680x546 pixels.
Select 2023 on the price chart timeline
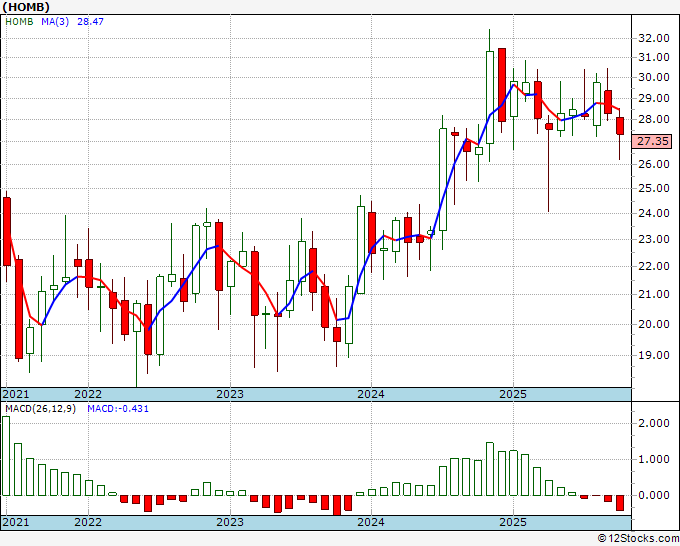[230, 394]
